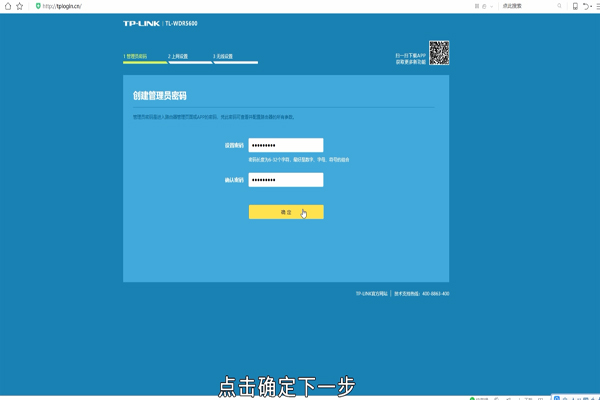Screen dimensions: 600x400
Task: Click the IE compatibility mode icon
Action: (484, 6)
